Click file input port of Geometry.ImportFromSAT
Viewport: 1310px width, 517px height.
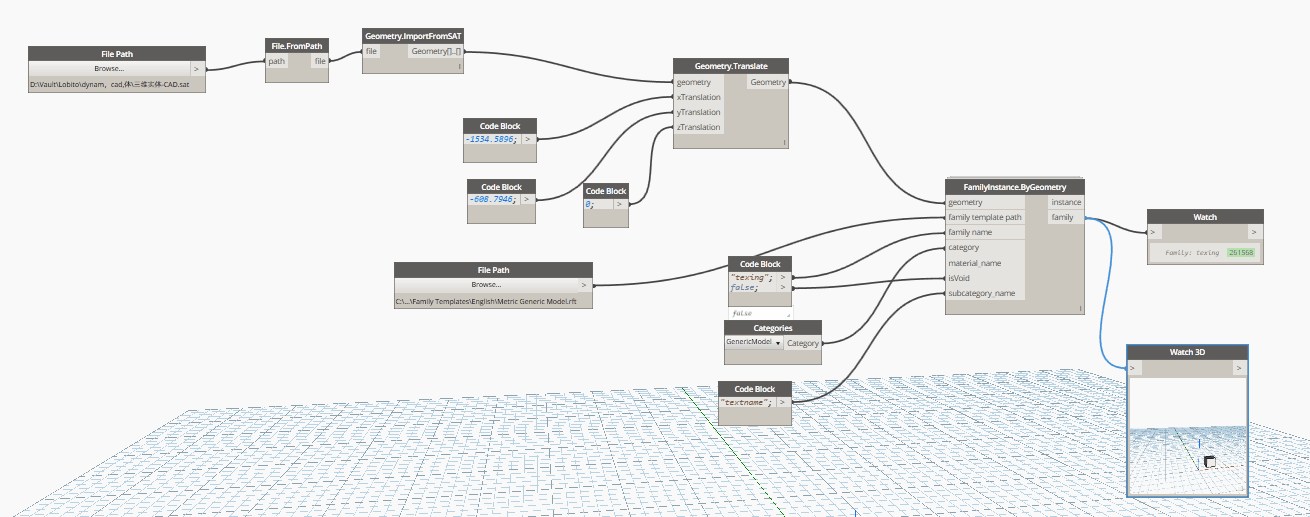(x=372, y=51)
